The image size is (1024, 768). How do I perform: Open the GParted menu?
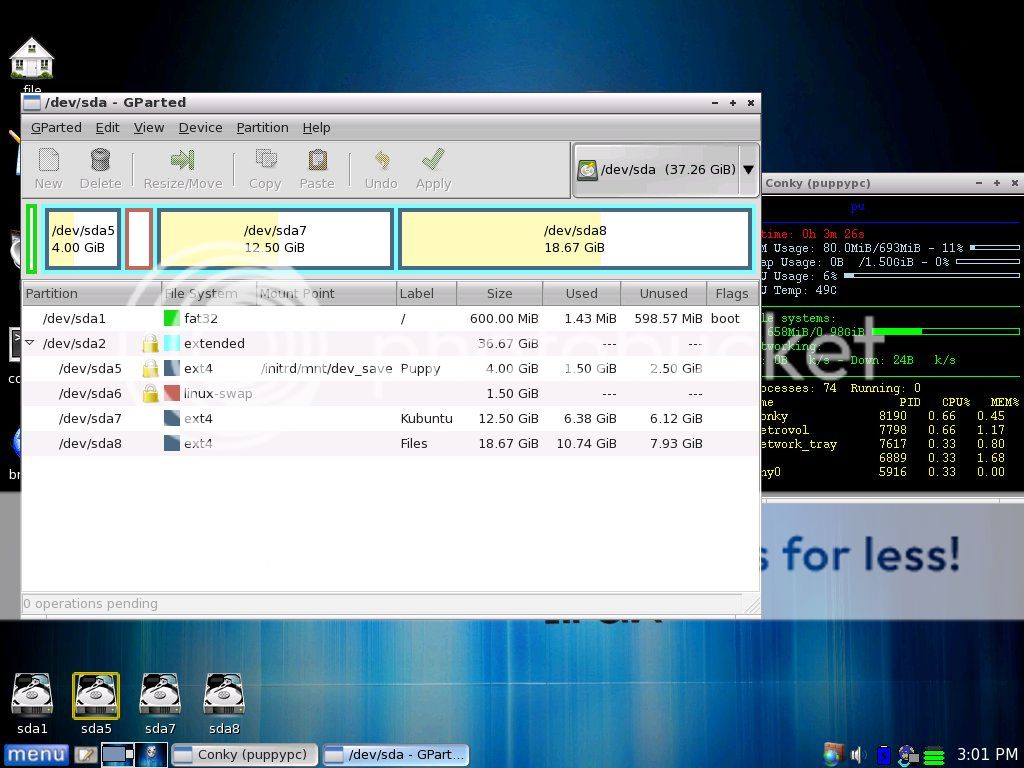pos(56,127)
